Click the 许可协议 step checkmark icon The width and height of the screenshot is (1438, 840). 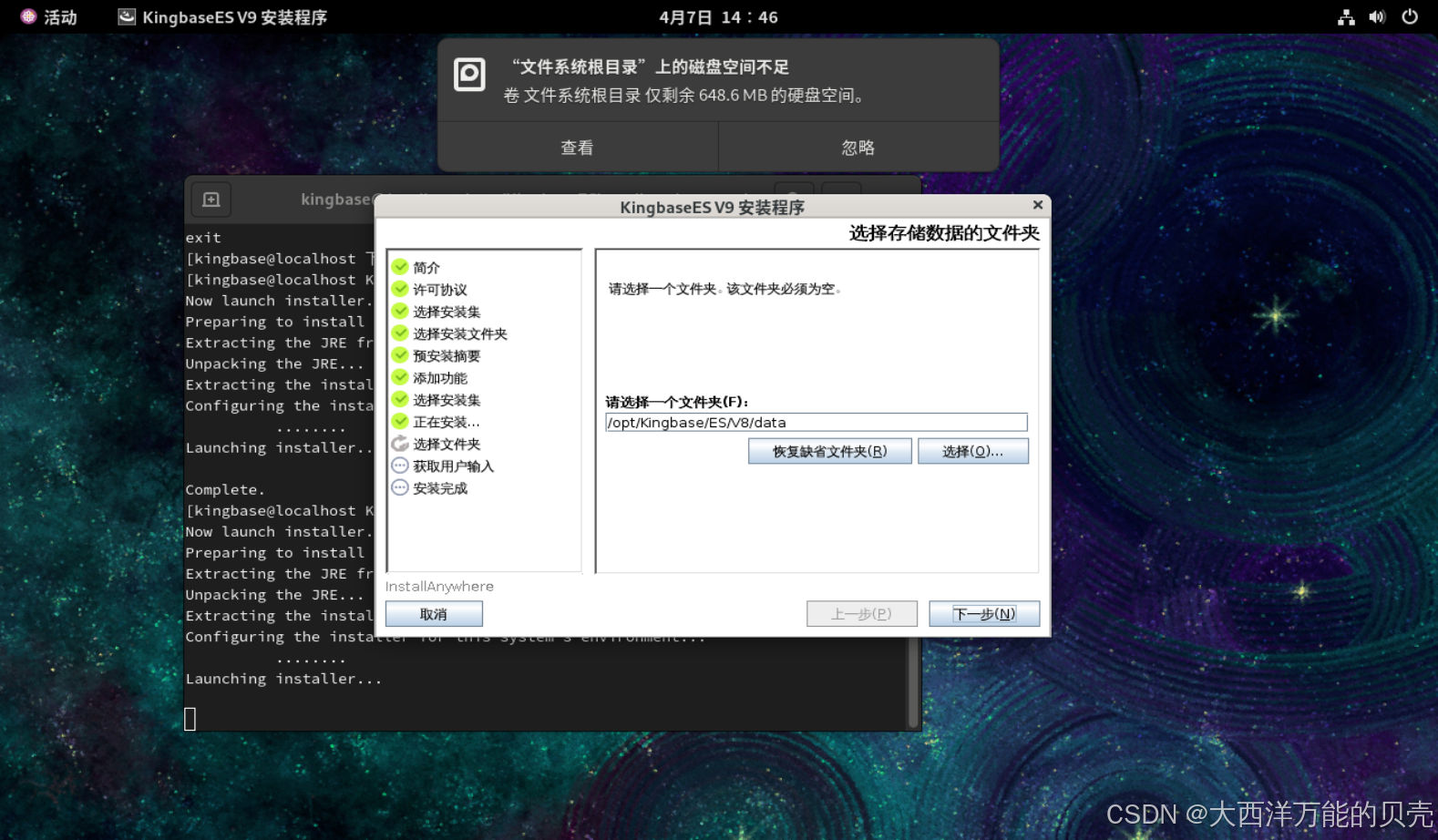pos(400,289)
